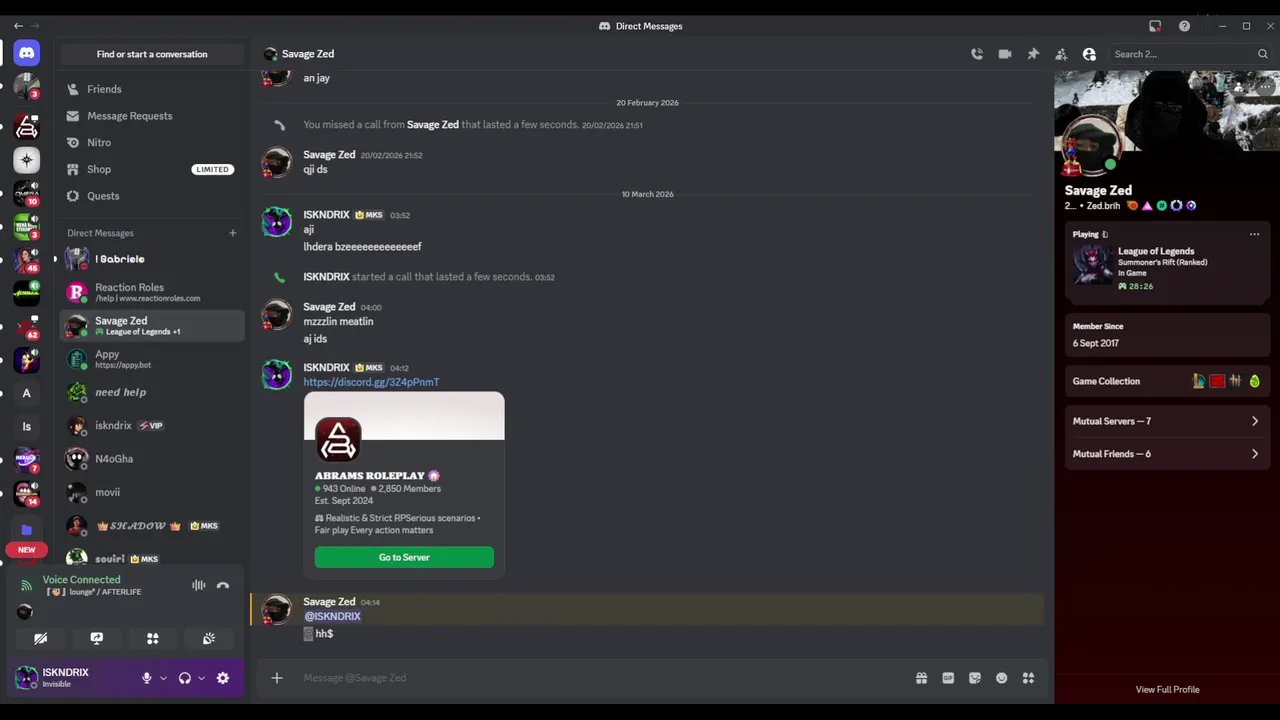Click the message input for Savage Zed
The image size is (1280, 720).
(600, 678)
